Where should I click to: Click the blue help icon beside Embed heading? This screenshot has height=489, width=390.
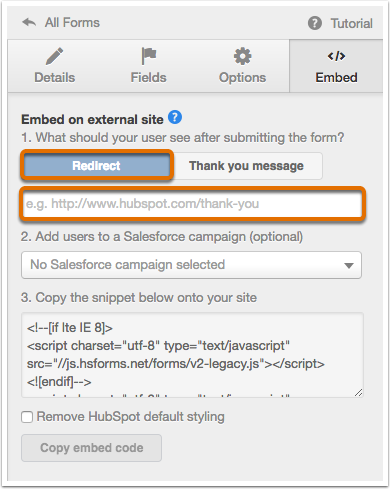pyautogui.click(x=175, y=117)
